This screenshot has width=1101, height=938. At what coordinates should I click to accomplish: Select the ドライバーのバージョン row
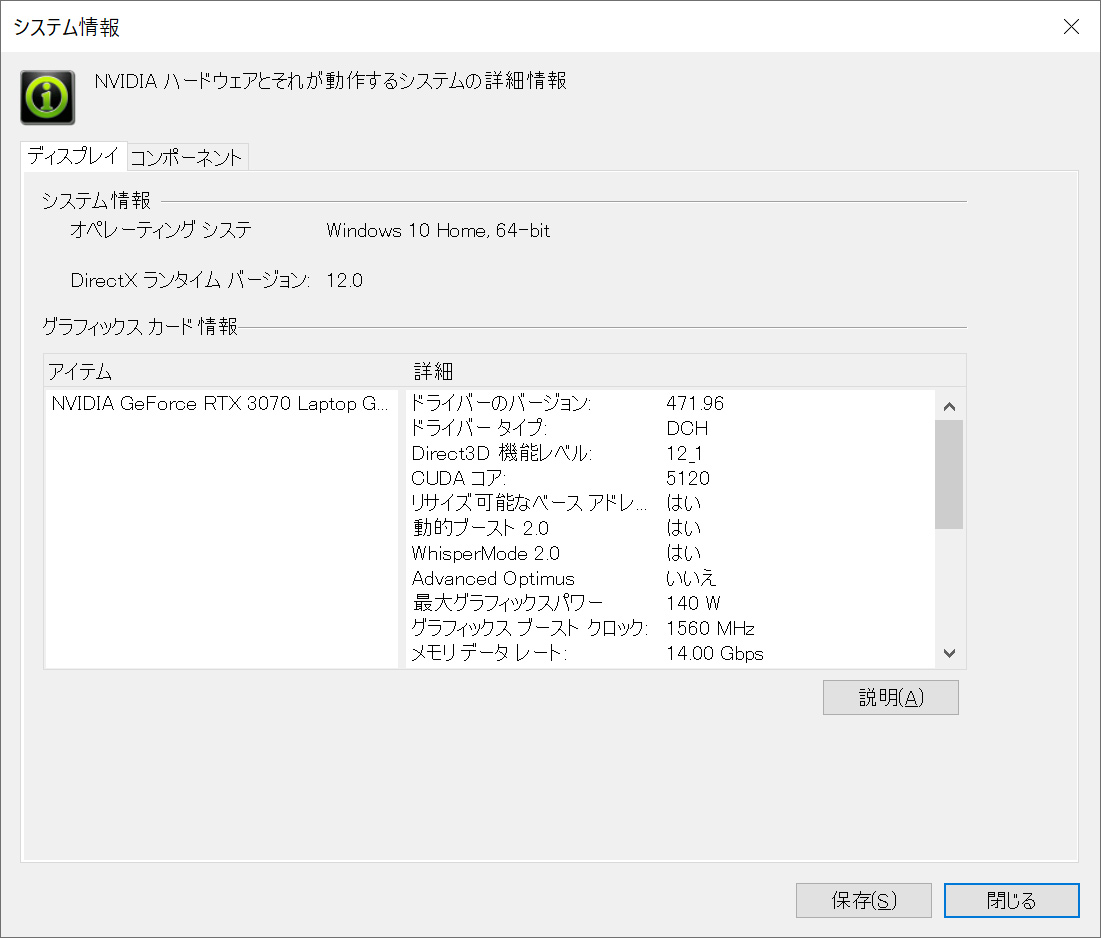(671, 403)
